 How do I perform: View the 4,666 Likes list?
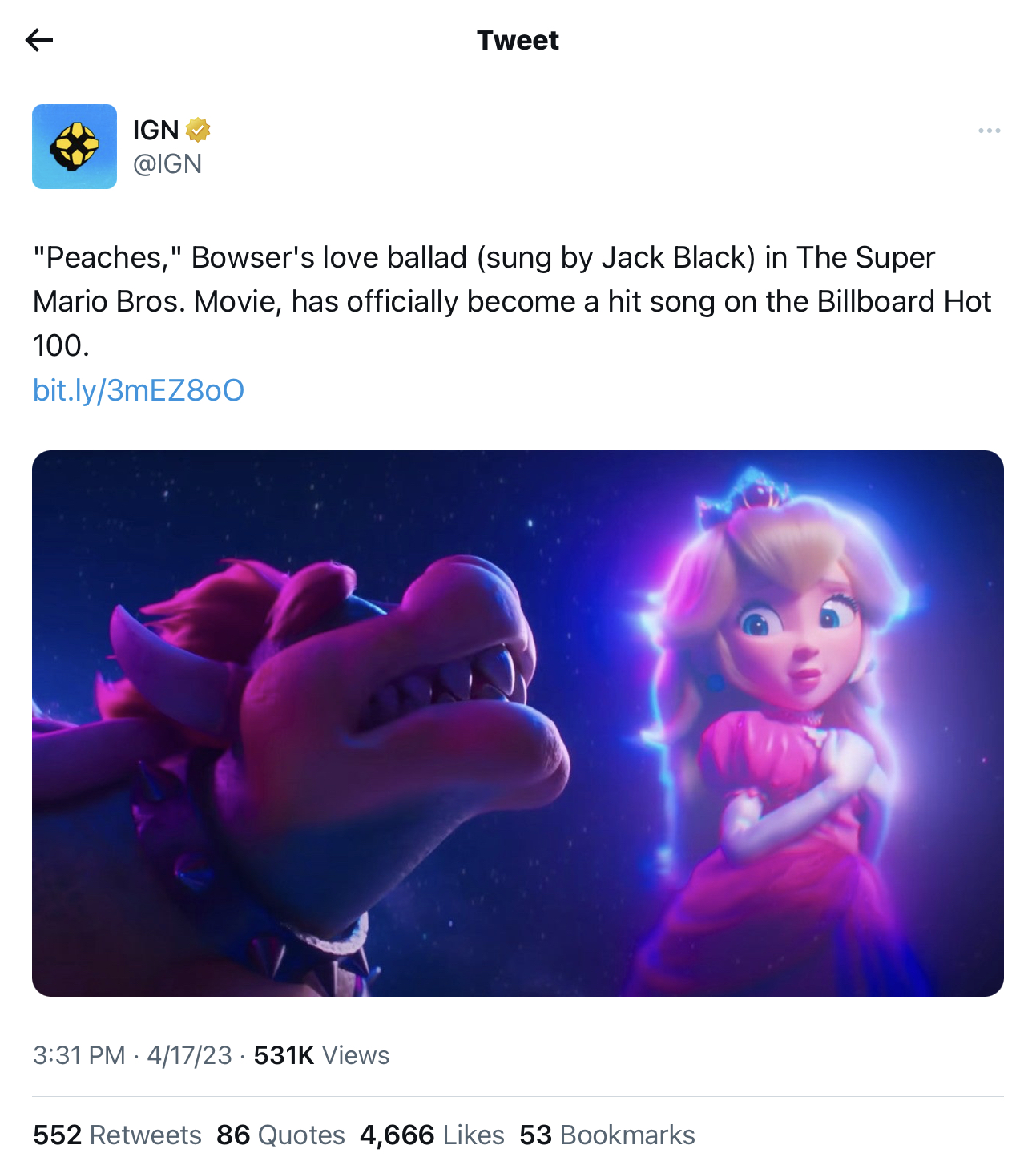tap(432, 1135)
